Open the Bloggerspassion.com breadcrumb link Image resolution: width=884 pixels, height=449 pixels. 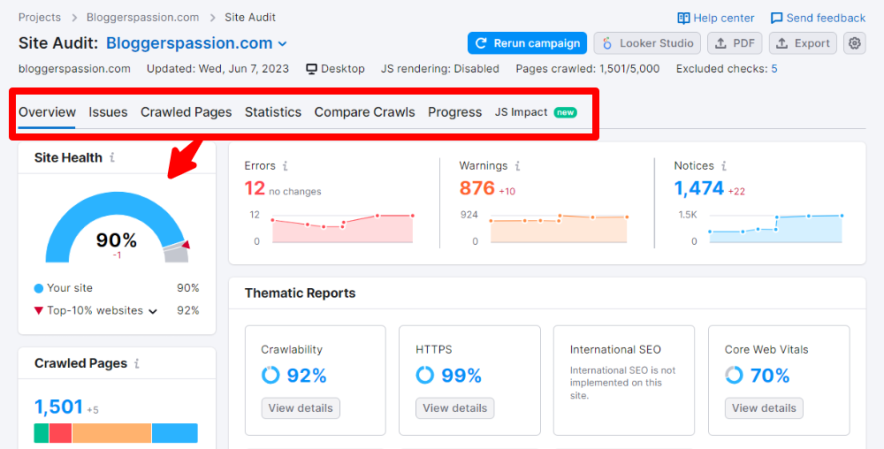[143, 17]
